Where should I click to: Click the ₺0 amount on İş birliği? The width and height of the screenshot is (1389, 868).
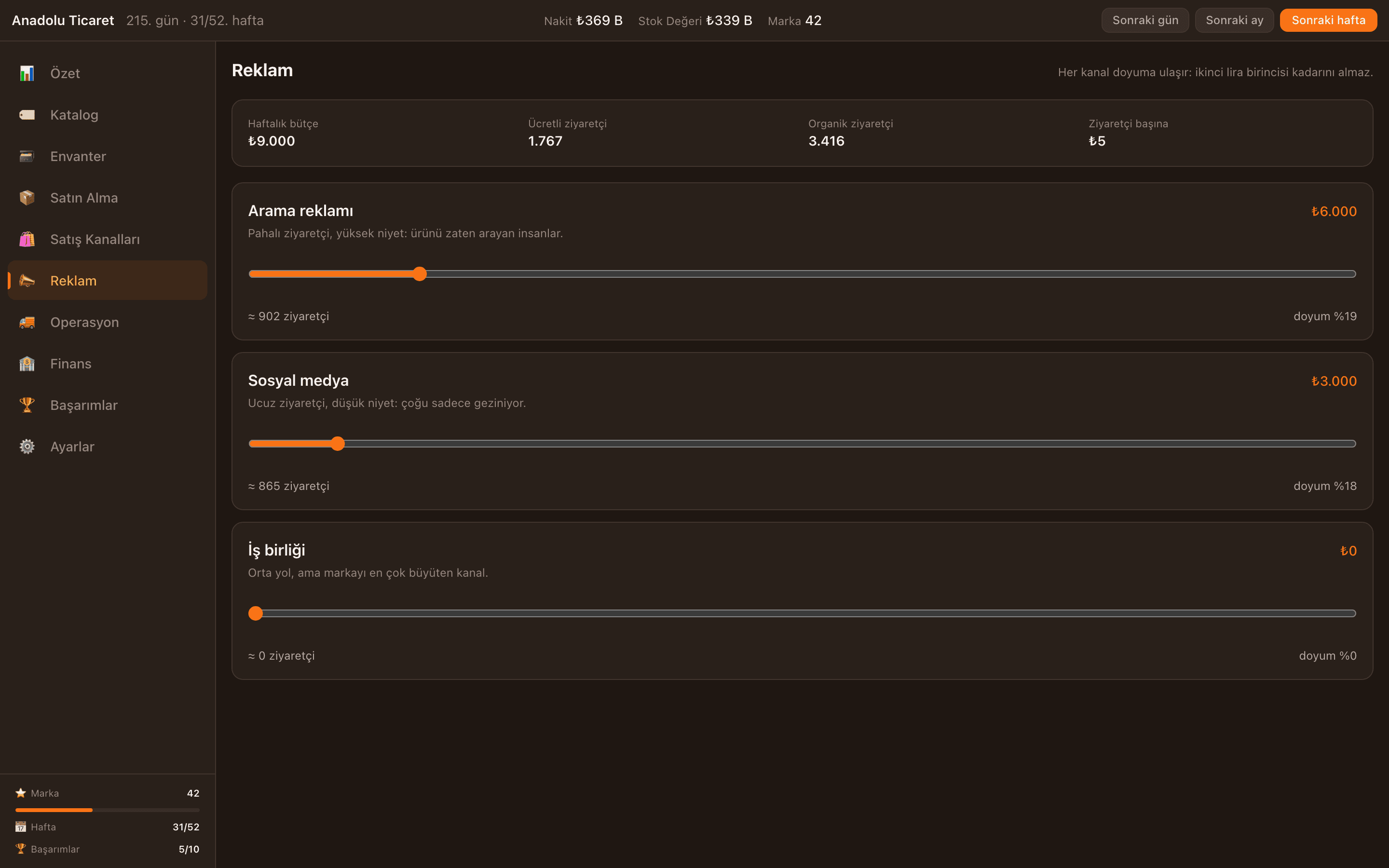[1348, 551]
